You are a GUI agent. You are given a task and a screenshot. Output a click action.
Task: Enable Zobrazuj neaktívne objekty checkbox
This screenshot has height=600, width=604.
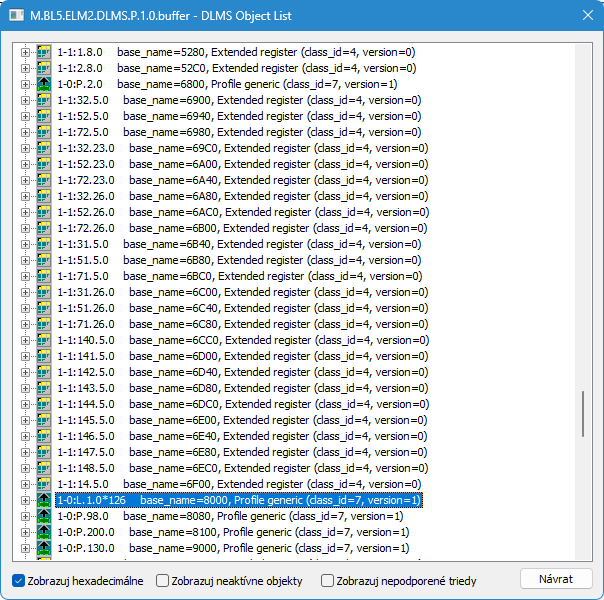tap(163, 580)
